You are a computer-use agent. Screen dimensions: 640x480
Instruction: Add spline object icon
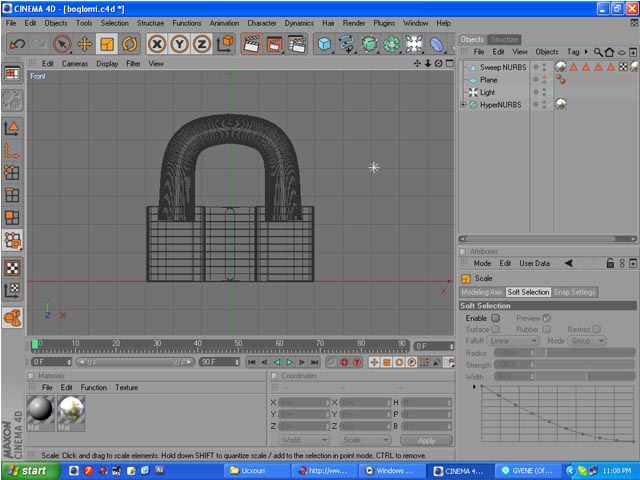click(x=347, y=44)
